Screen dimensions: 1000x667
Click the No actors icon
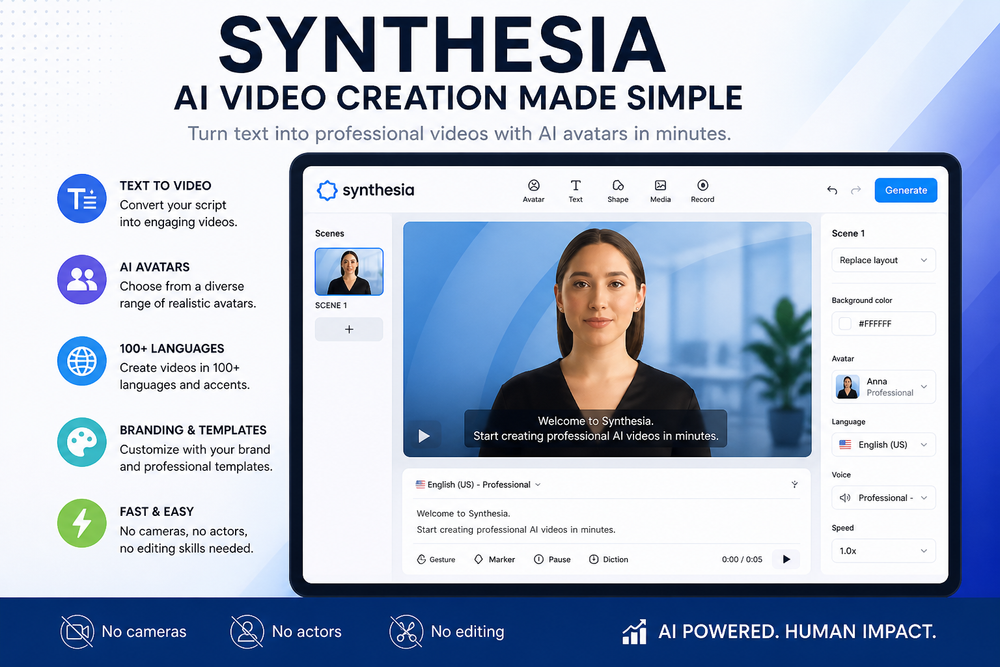[x=247, y=631]
